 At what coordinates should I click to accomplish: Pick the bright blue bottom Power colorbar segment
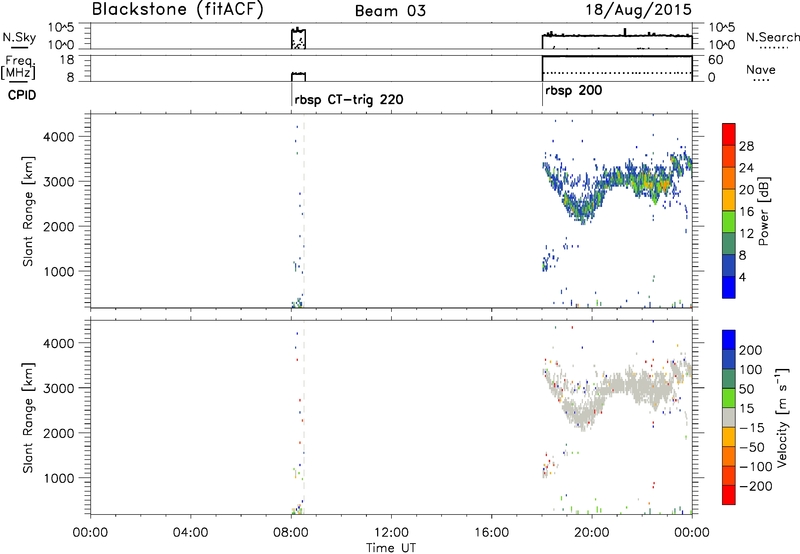(x=729, y=287)
